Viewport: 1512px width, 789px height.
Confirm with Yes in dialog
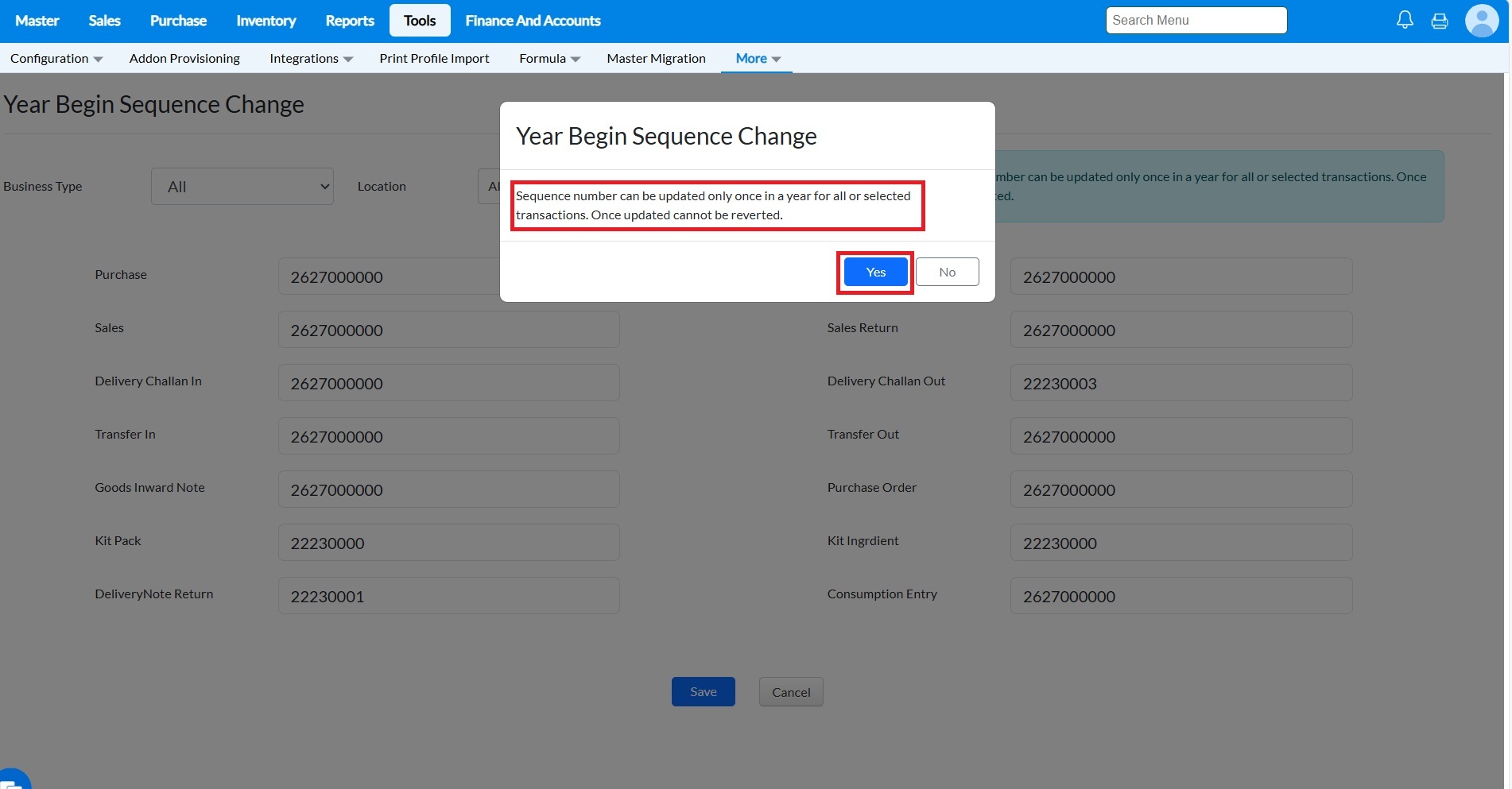tap(875, 273)
